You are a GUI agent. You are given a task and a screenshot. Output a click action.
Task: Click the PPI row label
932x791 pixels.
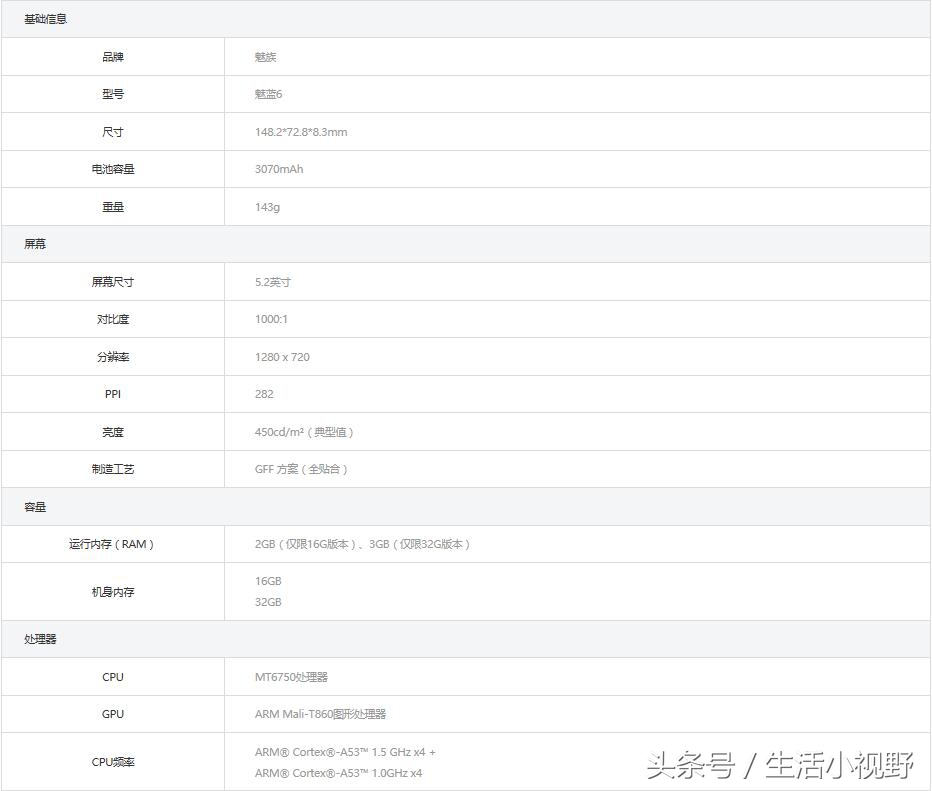pos(112,394)
